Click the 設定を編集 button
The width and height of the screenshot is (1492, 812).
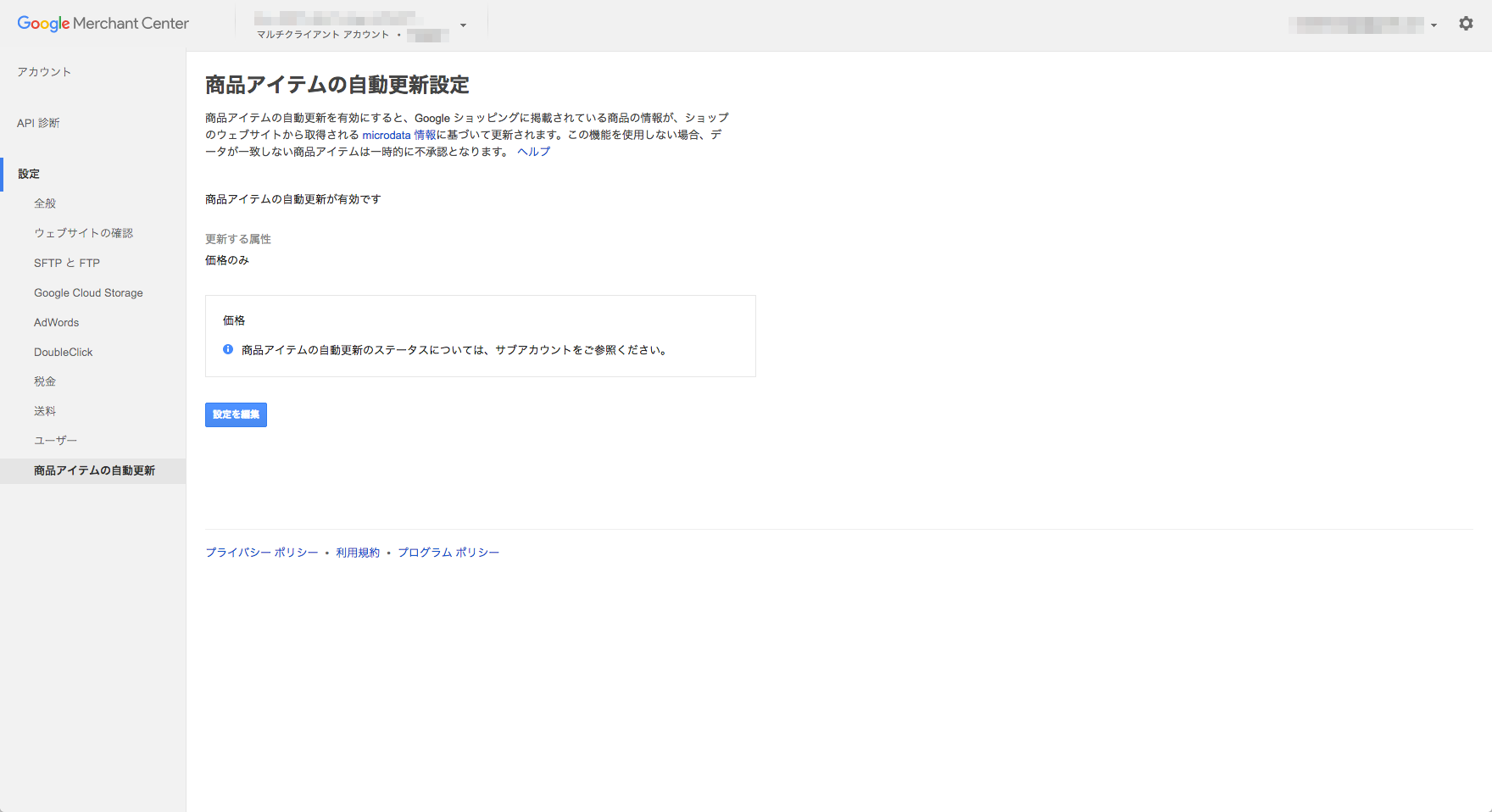236,414
